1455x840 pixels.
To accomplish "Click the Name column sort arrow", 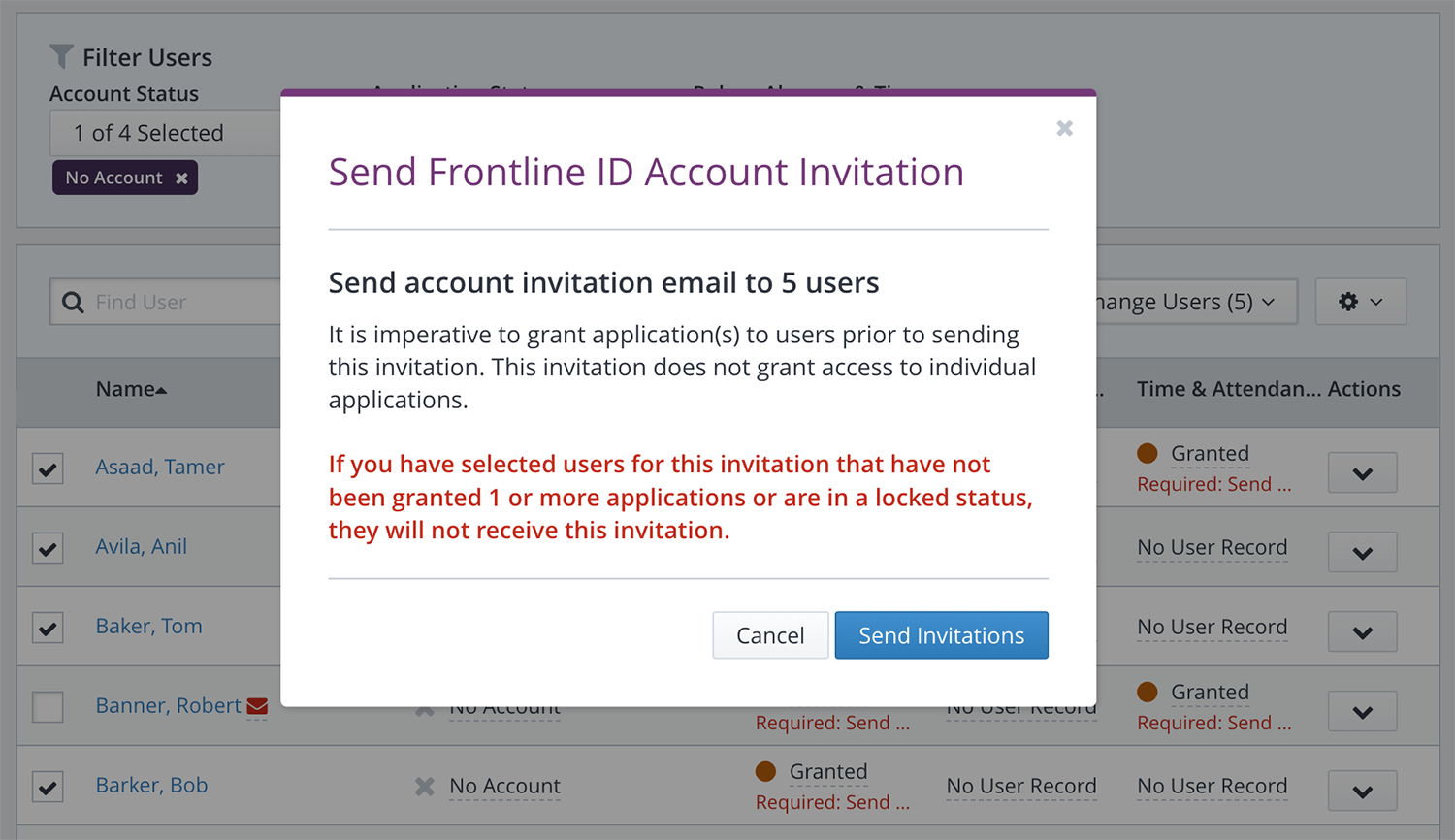I will 161,390.
